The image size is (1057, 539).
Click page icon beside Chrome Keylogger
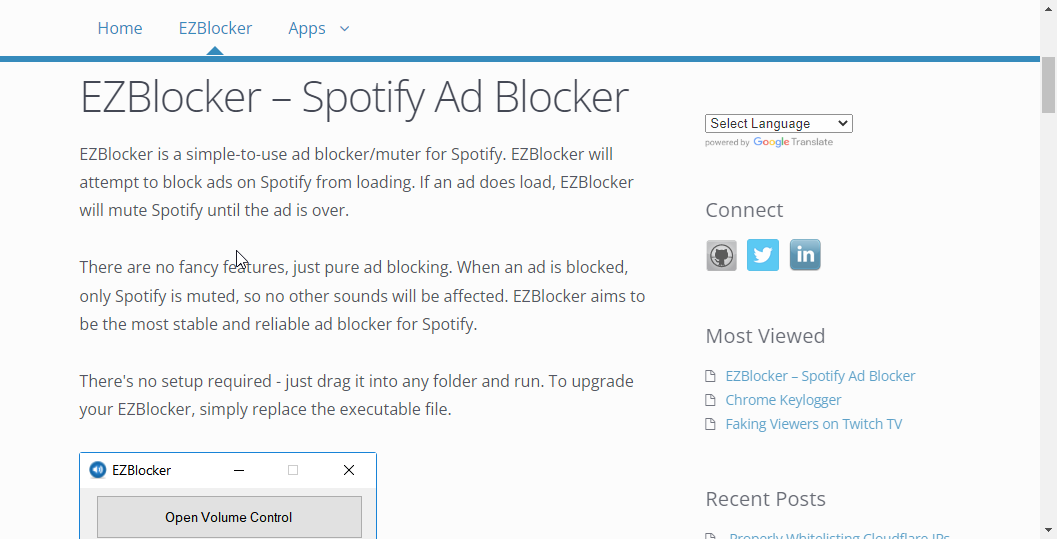(710, 400)
